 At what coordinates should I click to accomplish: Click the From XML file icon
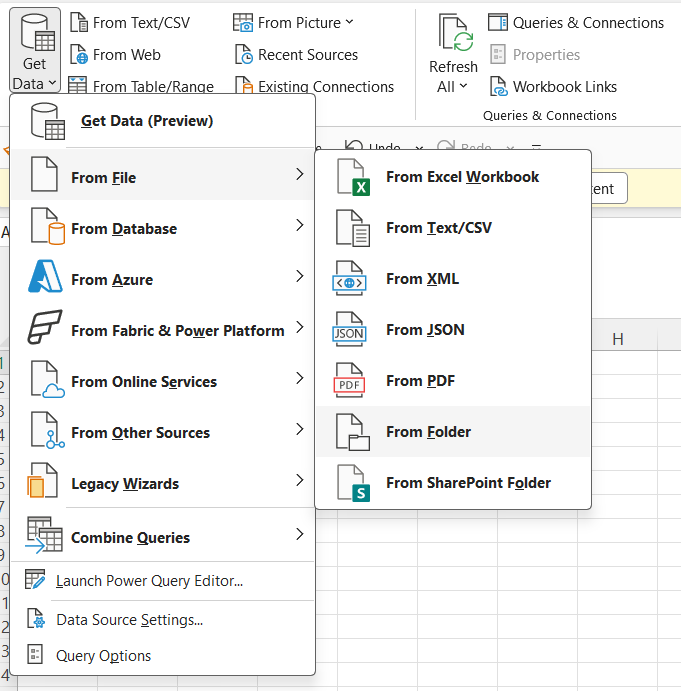349,278
